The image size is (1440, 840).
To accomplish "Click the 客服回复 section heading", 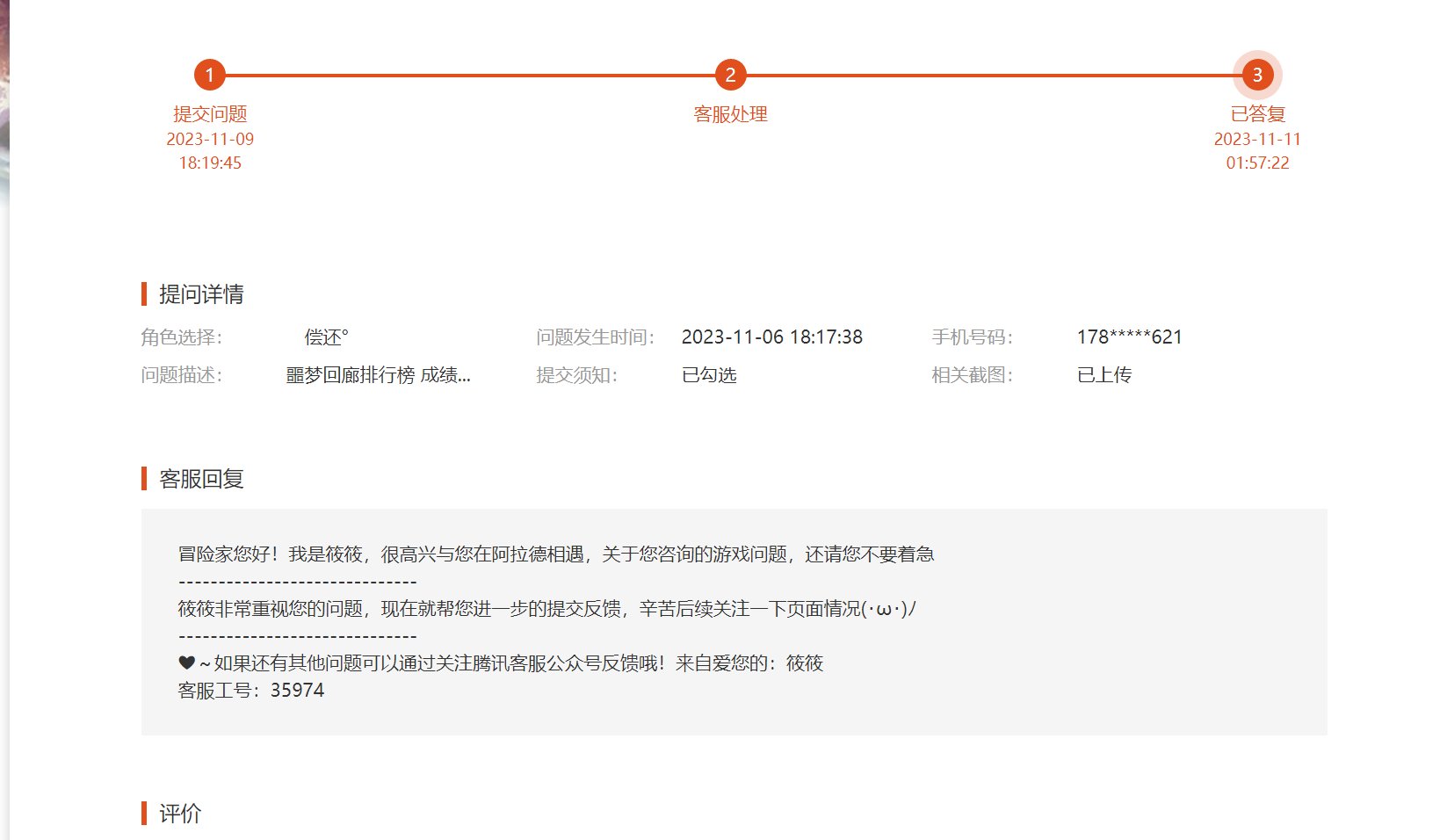I will pos(201,479).
